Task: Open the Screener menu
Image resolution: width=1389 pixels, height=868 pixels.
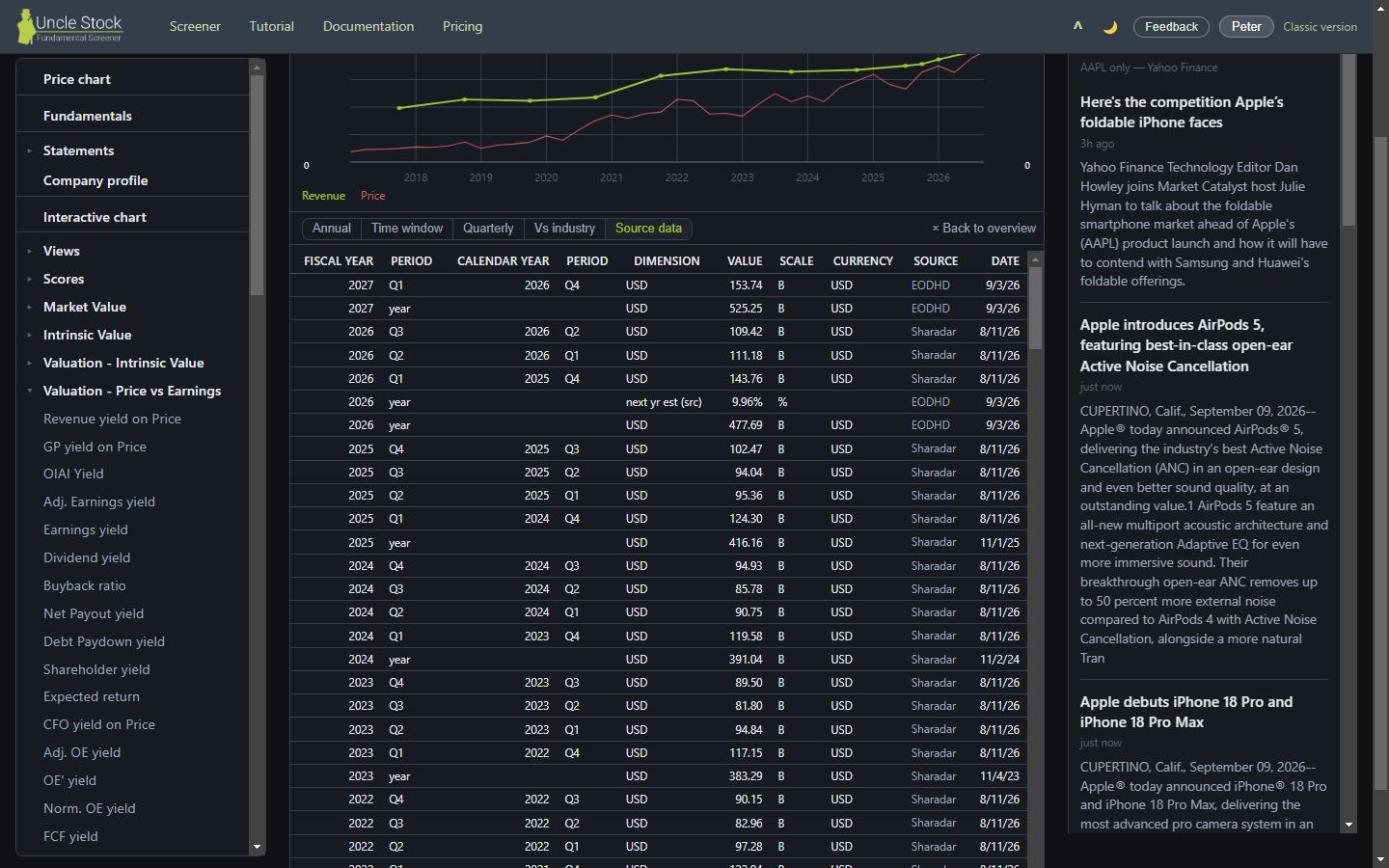Action: pyautogui.click(x=195, y=26)
